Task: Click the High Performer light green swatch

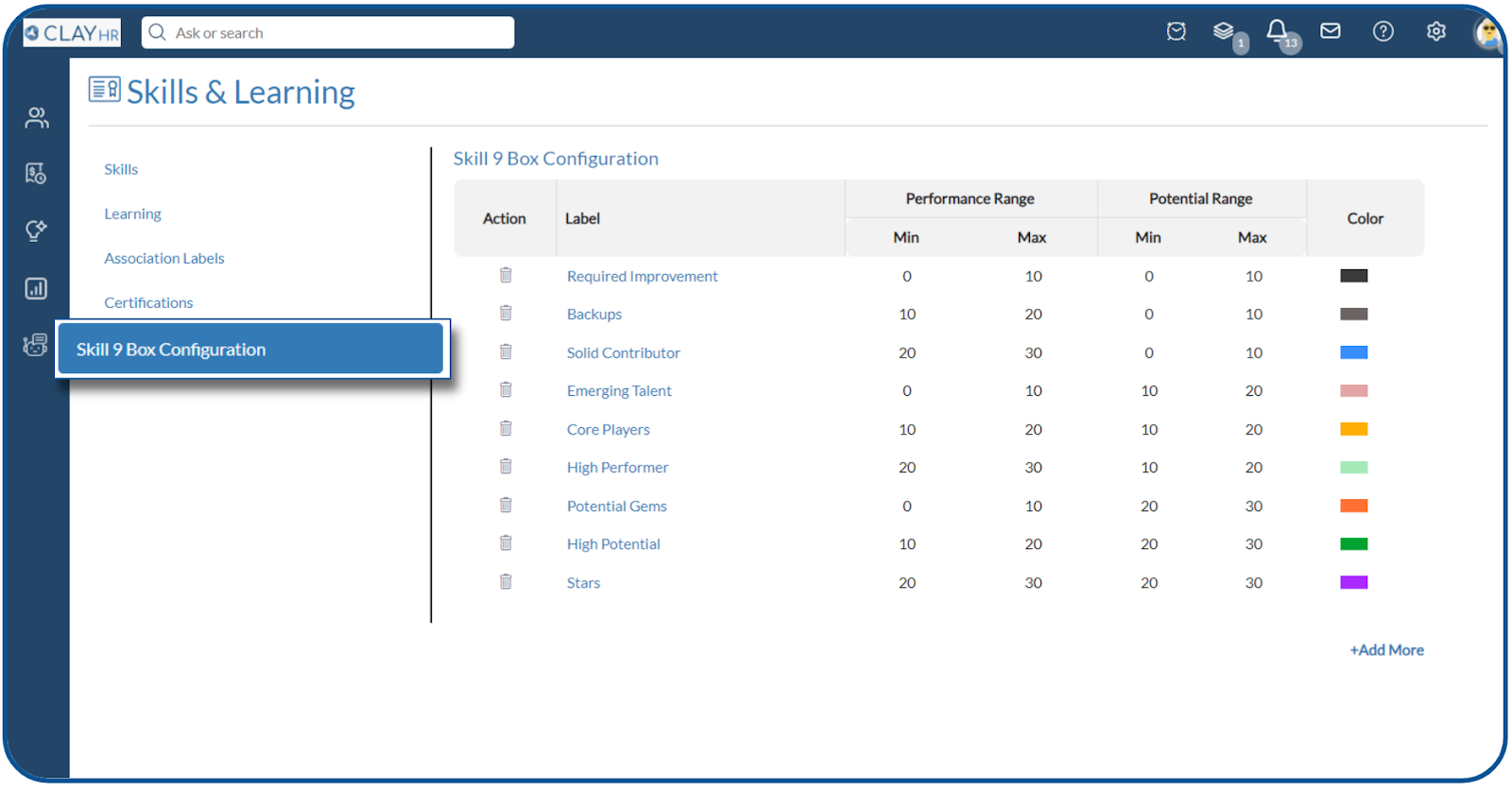Action: [x=1354, y=467]
